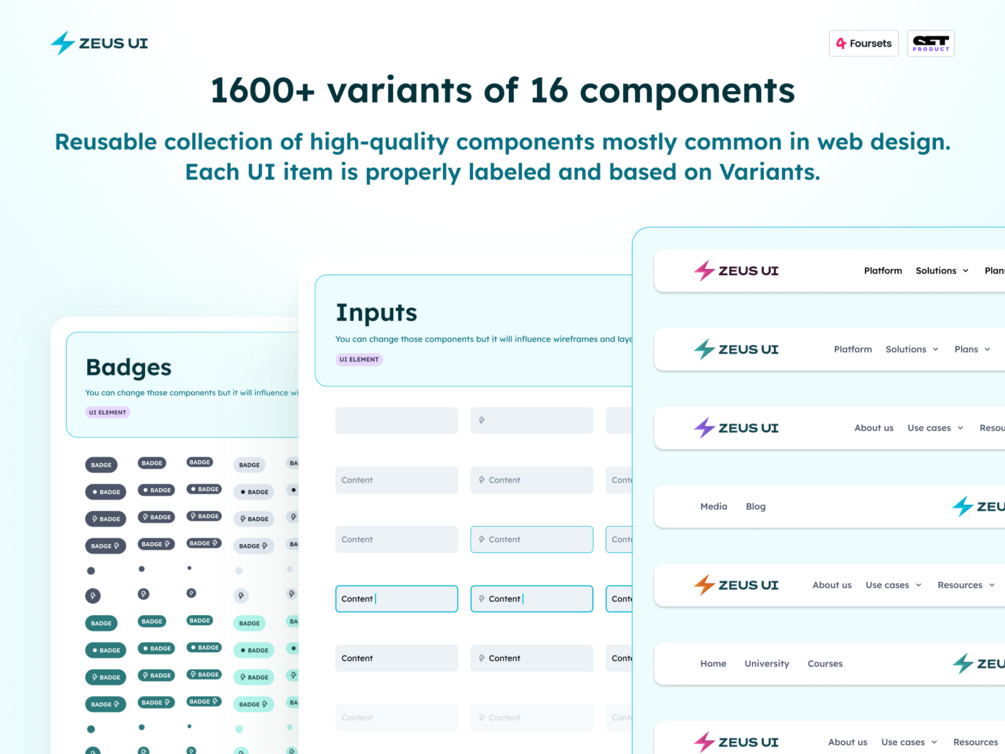
Task: Click teal-outlined input with grey Content placeholder and icon
Action: point(531,539)
